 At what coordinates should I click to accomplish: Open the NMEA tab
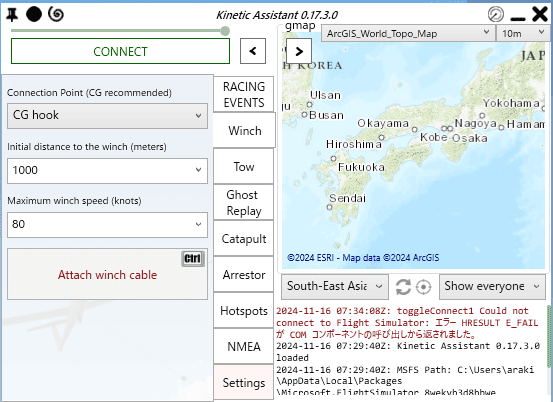click(x=244, y=346)
